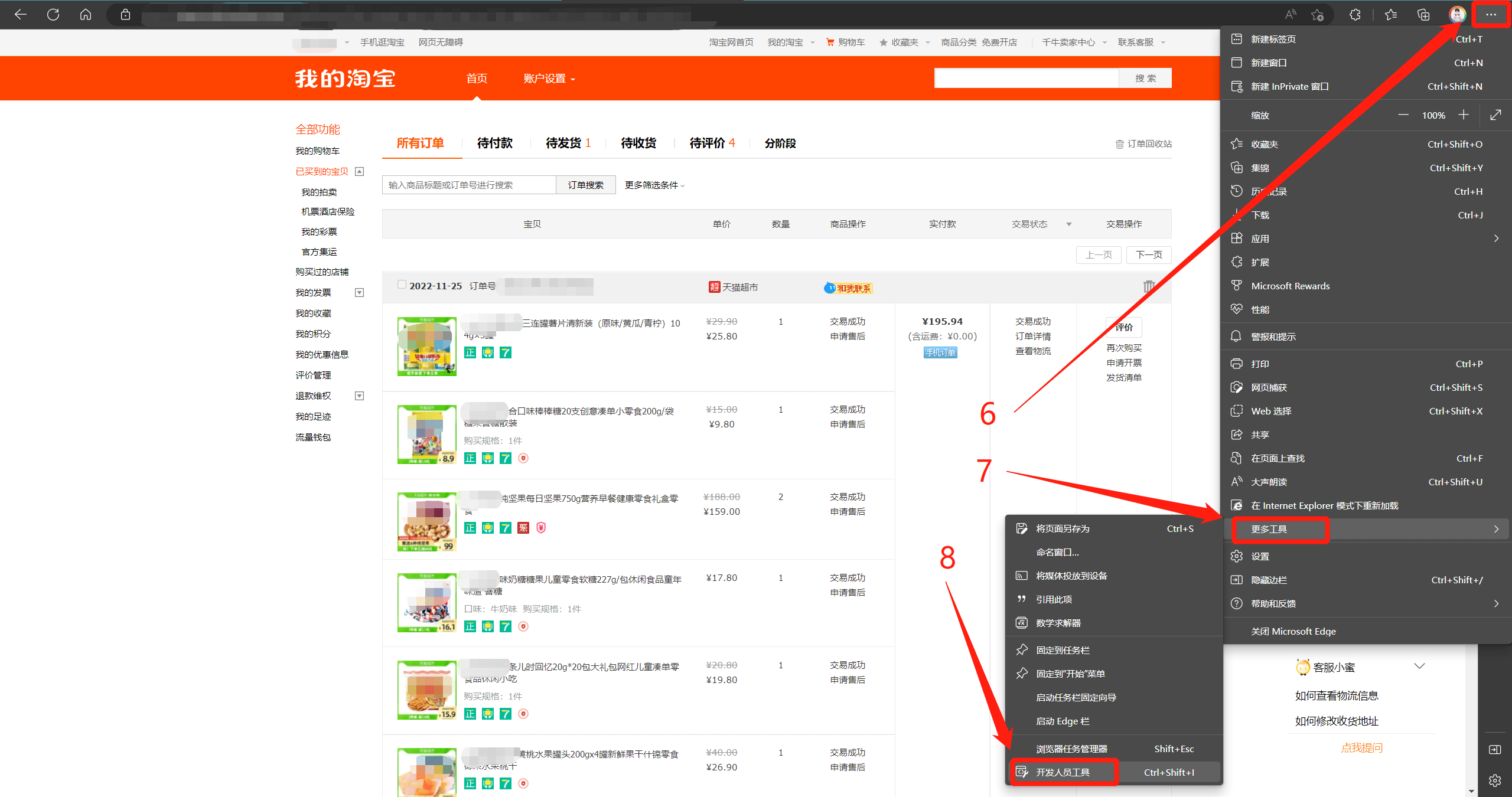Open 更多筛选条件 dropdown
Viewport: 1512px width, 797px height.
pos(654,185)
